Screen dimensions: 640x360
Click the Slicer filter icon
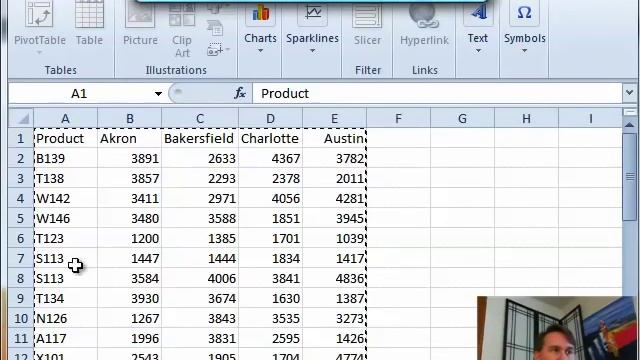click(x=367, y=24)
